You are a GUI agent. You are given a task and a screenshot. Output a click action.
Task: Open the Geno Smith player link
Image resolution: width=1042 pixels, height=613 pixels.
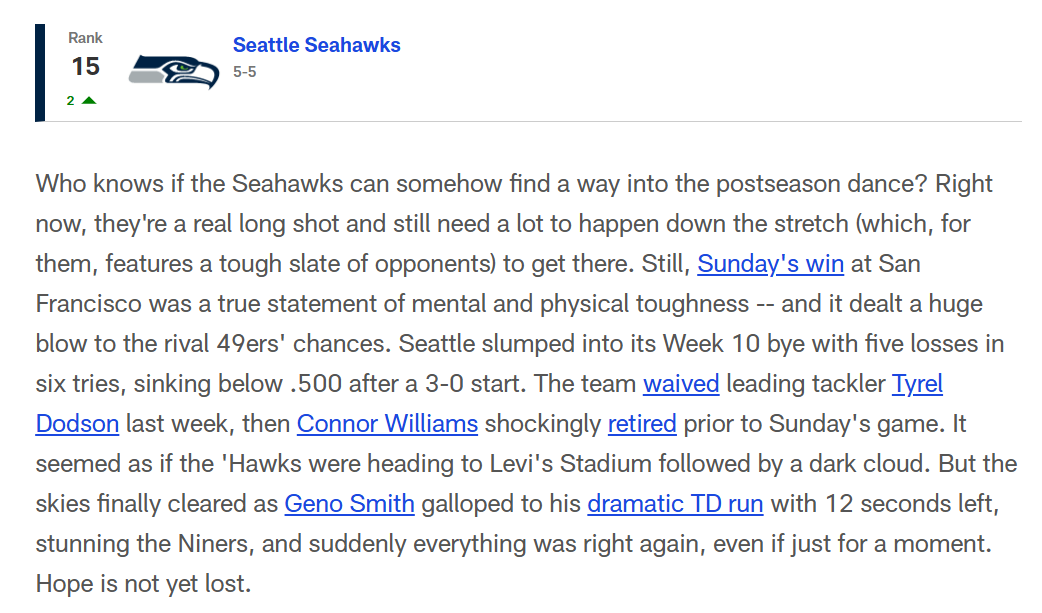350,503
